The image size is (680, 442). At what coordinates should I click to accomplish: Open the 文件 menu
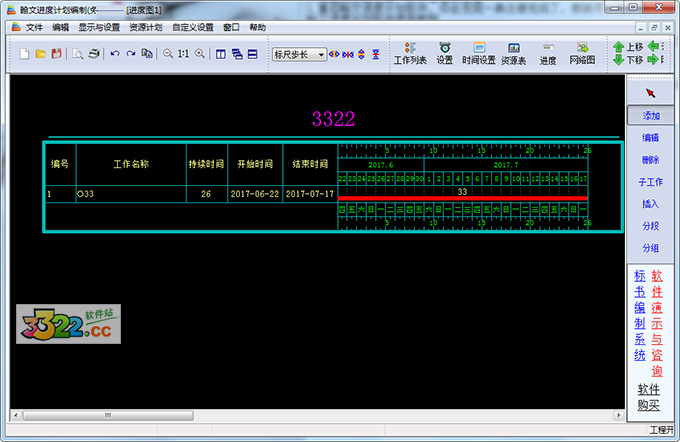coord(34,28)
